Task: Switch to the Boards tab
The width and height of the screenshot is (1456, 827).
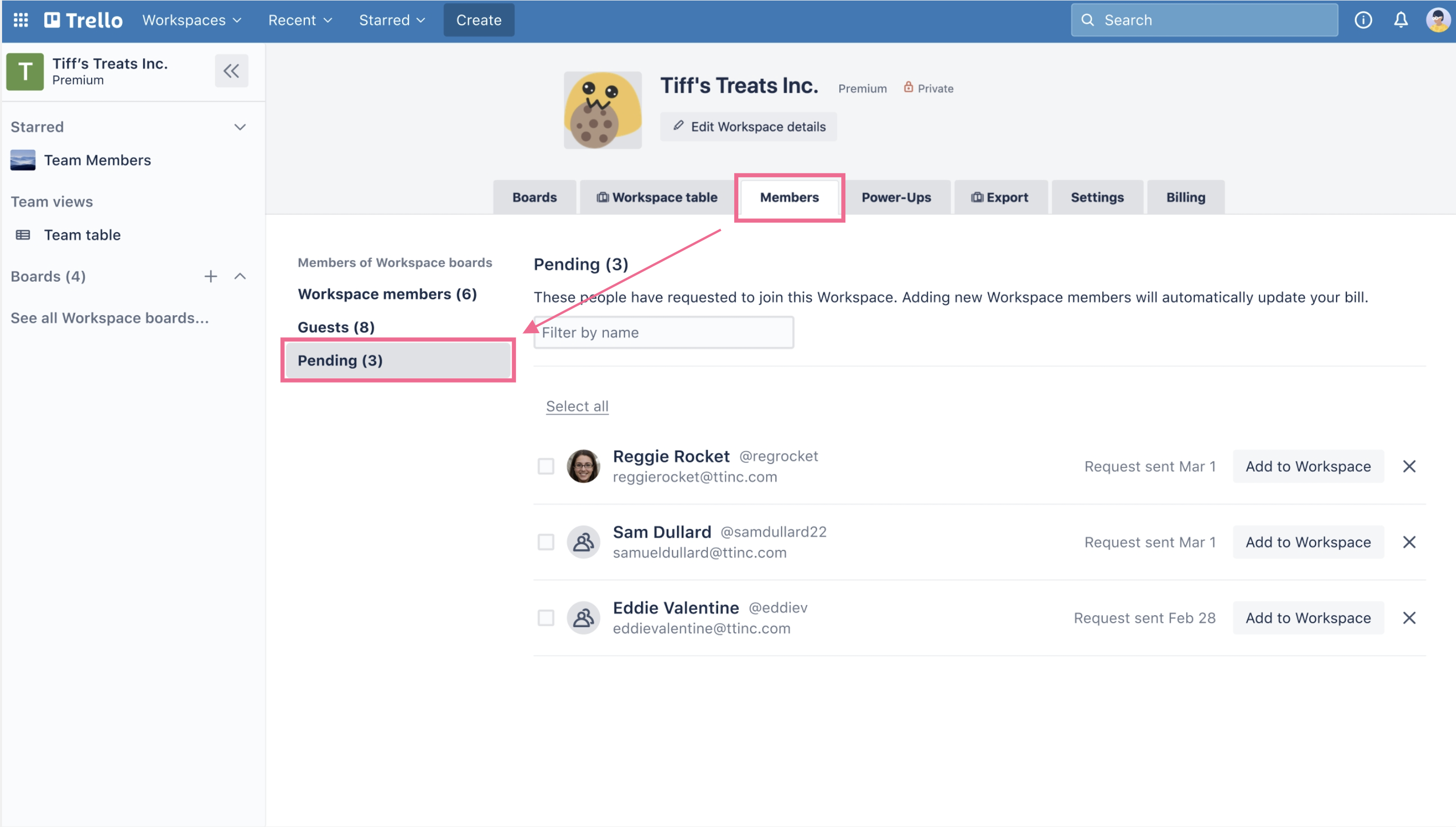Action: [534, 197]
